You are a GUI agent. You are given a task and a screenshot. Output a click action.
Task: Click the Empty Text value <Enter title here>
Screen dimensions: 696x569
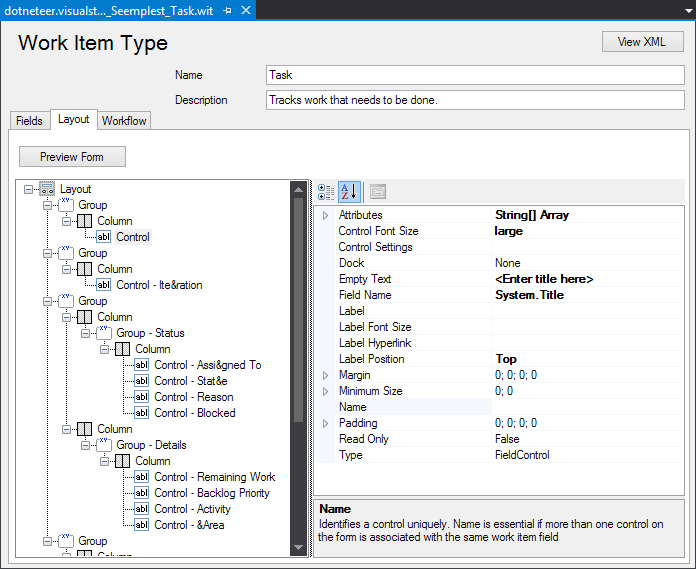point(544,279)
